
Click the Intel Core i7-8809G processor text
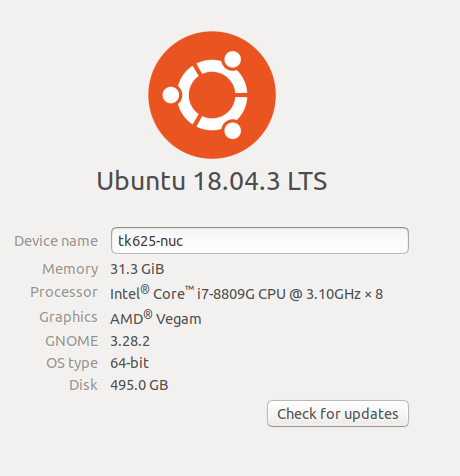[x=246, y=293]
